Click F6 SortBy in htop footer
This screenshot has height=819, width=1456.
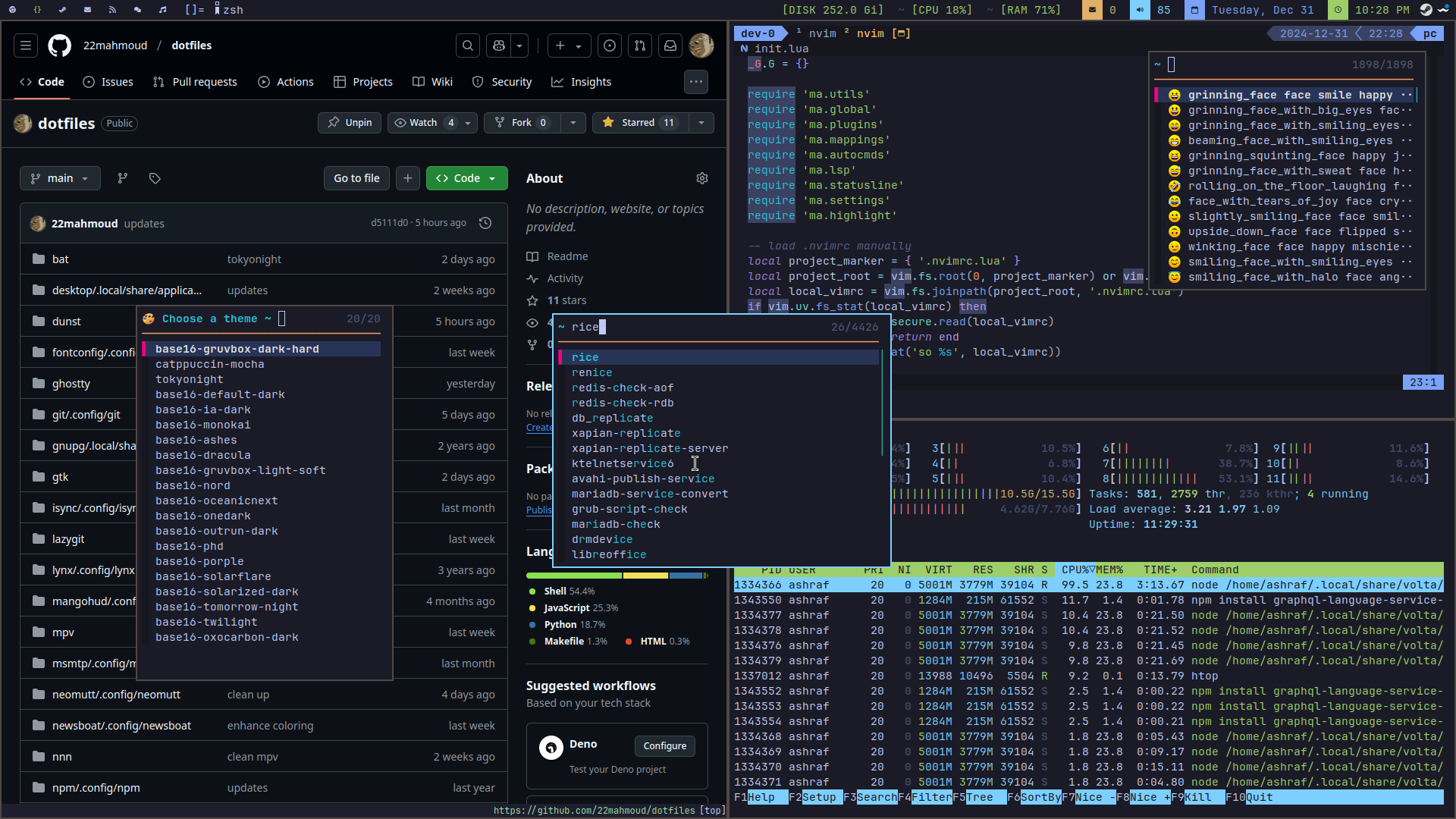point(1034,797)
